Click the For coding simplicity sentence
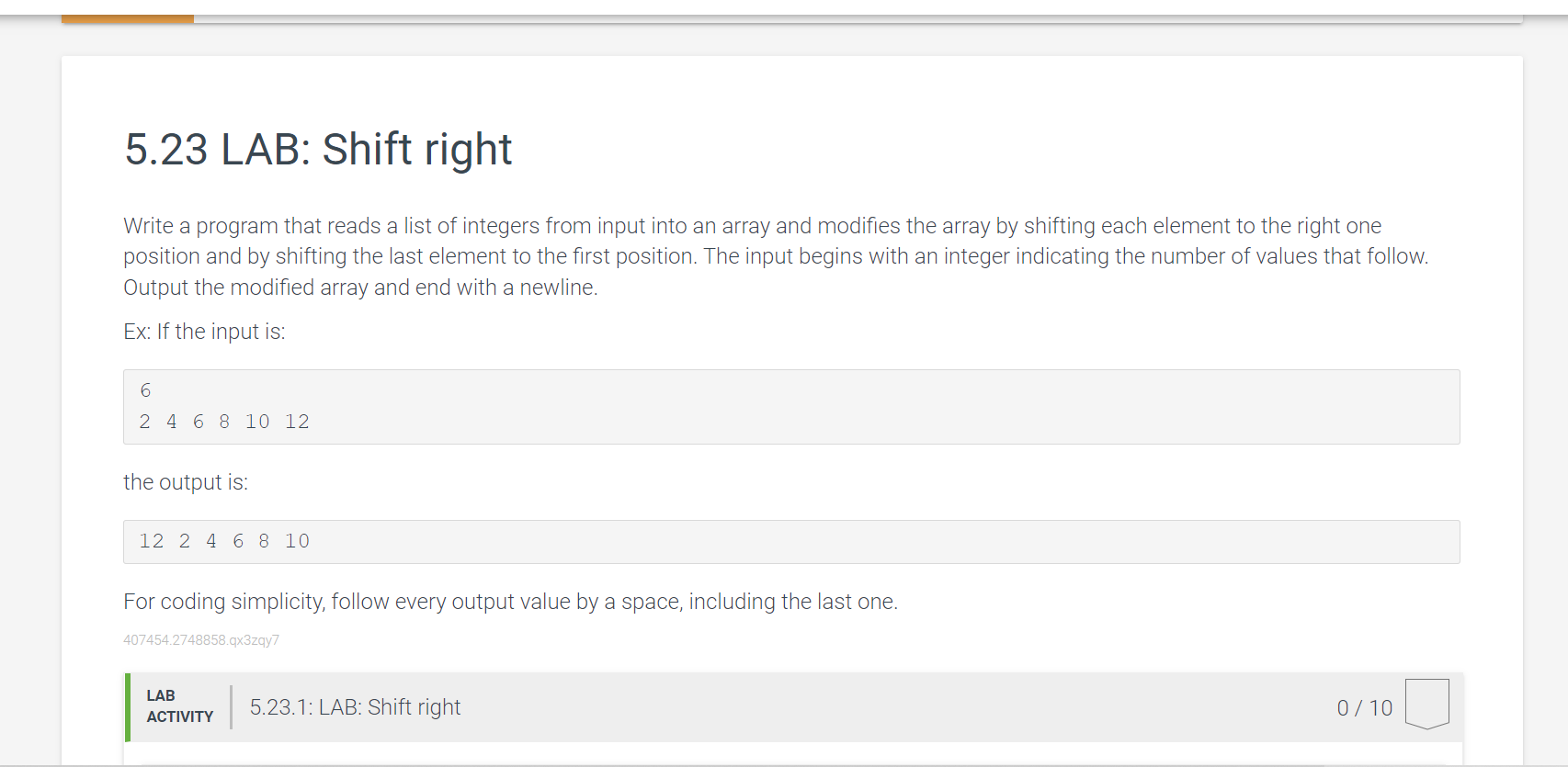 pos(510,602)
